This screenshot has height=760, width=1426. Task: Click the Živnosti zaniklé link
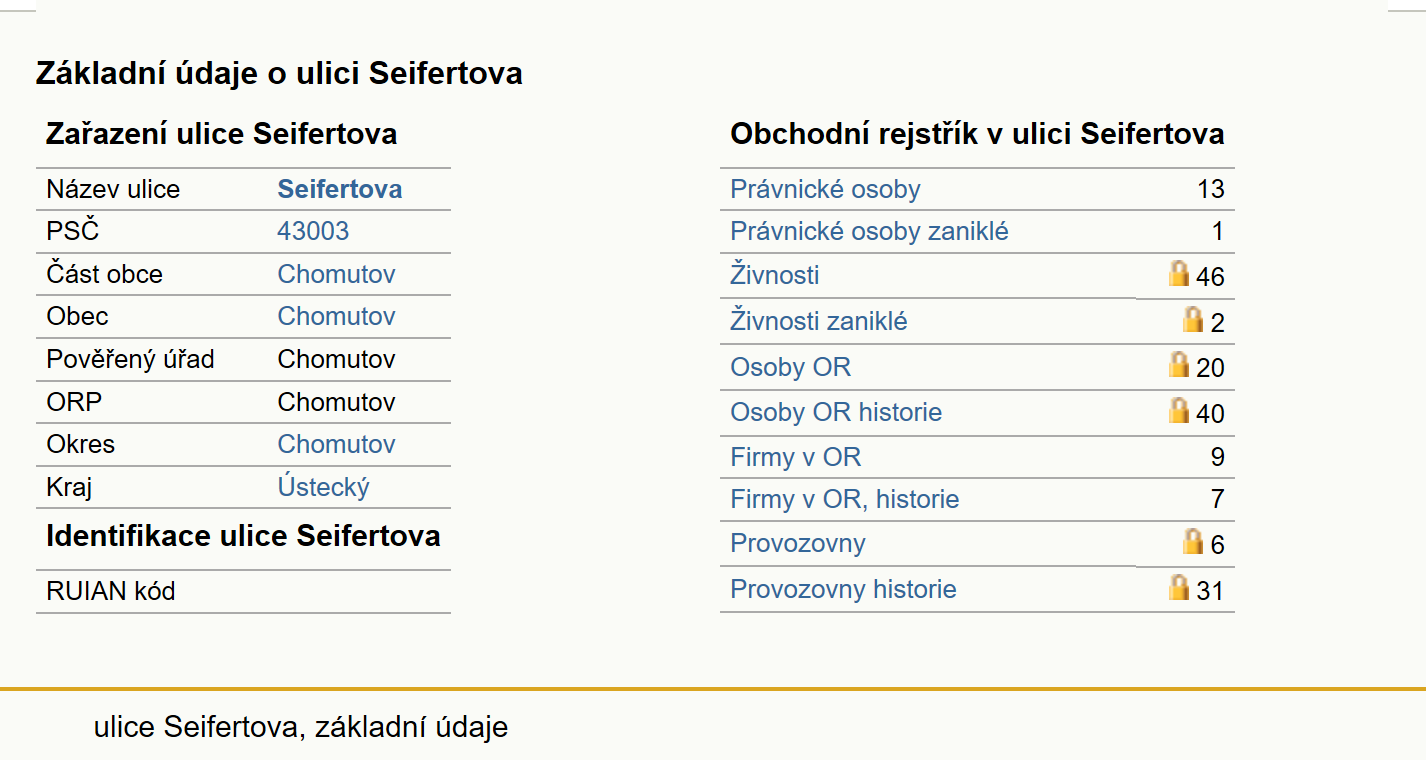click(x=819, y=321)
